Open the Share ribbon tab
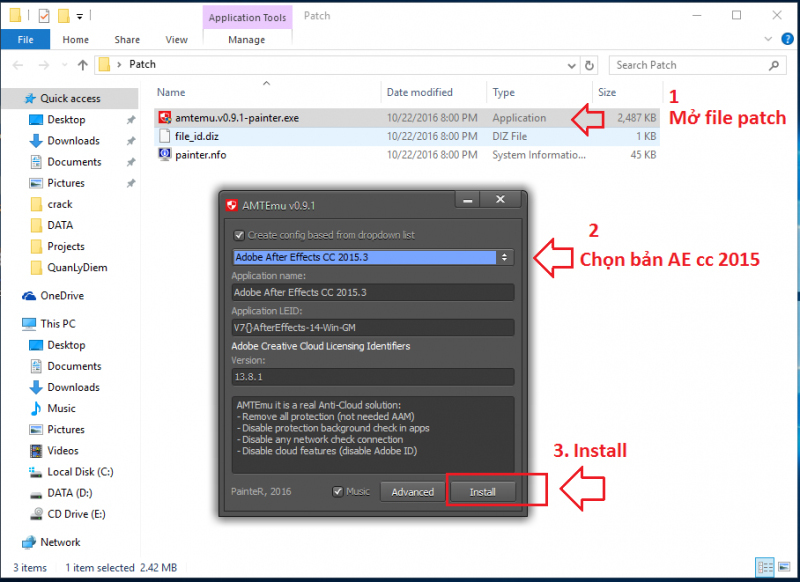This screenshot has height=582, width=800. [x=127, y=39]
